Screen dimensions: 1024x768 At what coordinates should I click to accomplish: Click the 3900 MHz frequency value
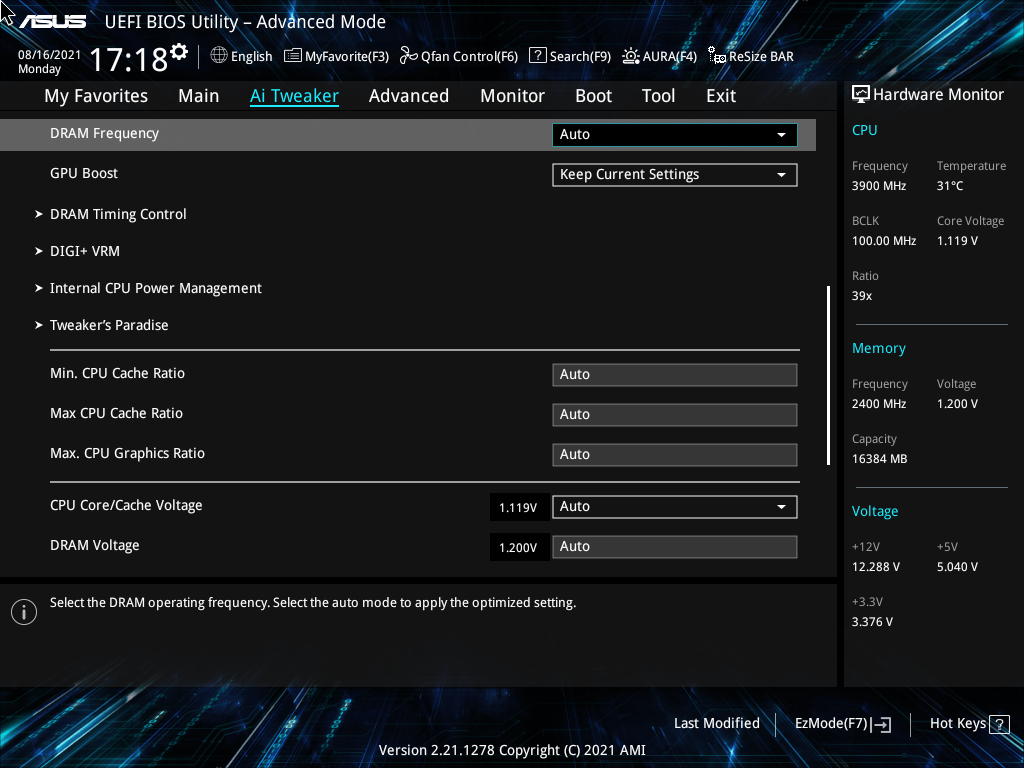point(878,186)
